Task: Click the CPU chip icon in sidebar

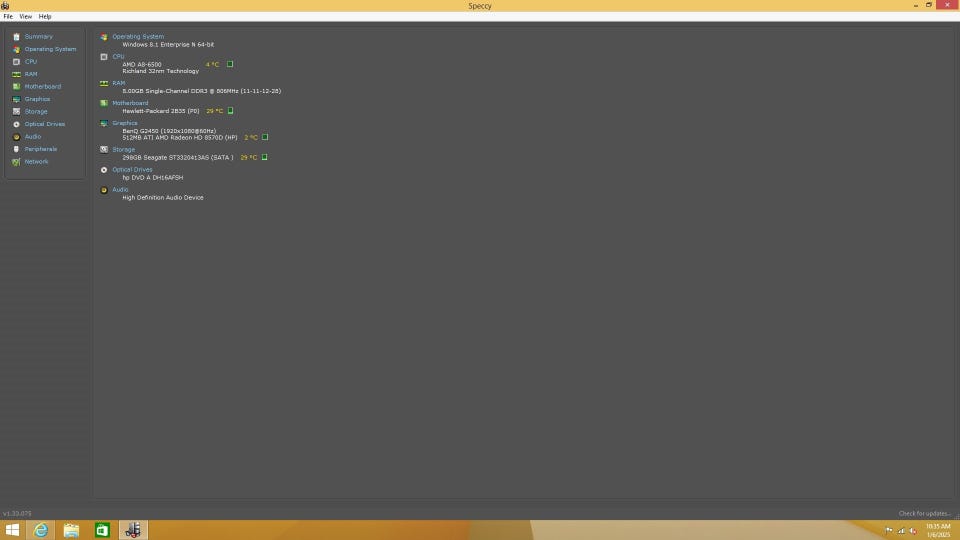Action: [x=17, y=62]
